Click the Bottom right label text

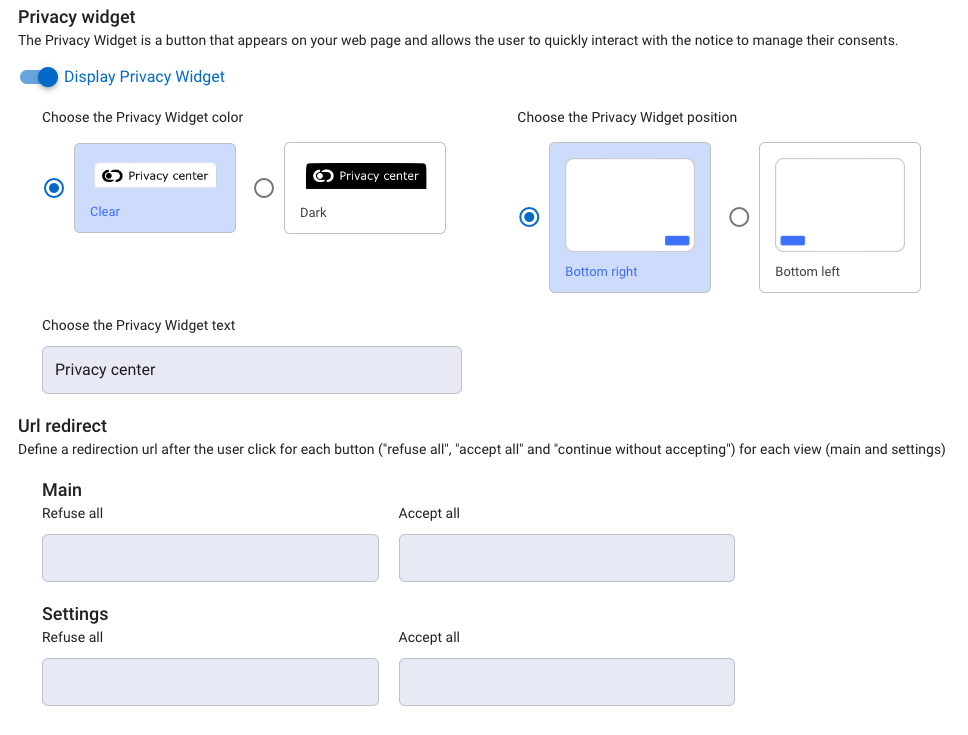click(601, 271)
